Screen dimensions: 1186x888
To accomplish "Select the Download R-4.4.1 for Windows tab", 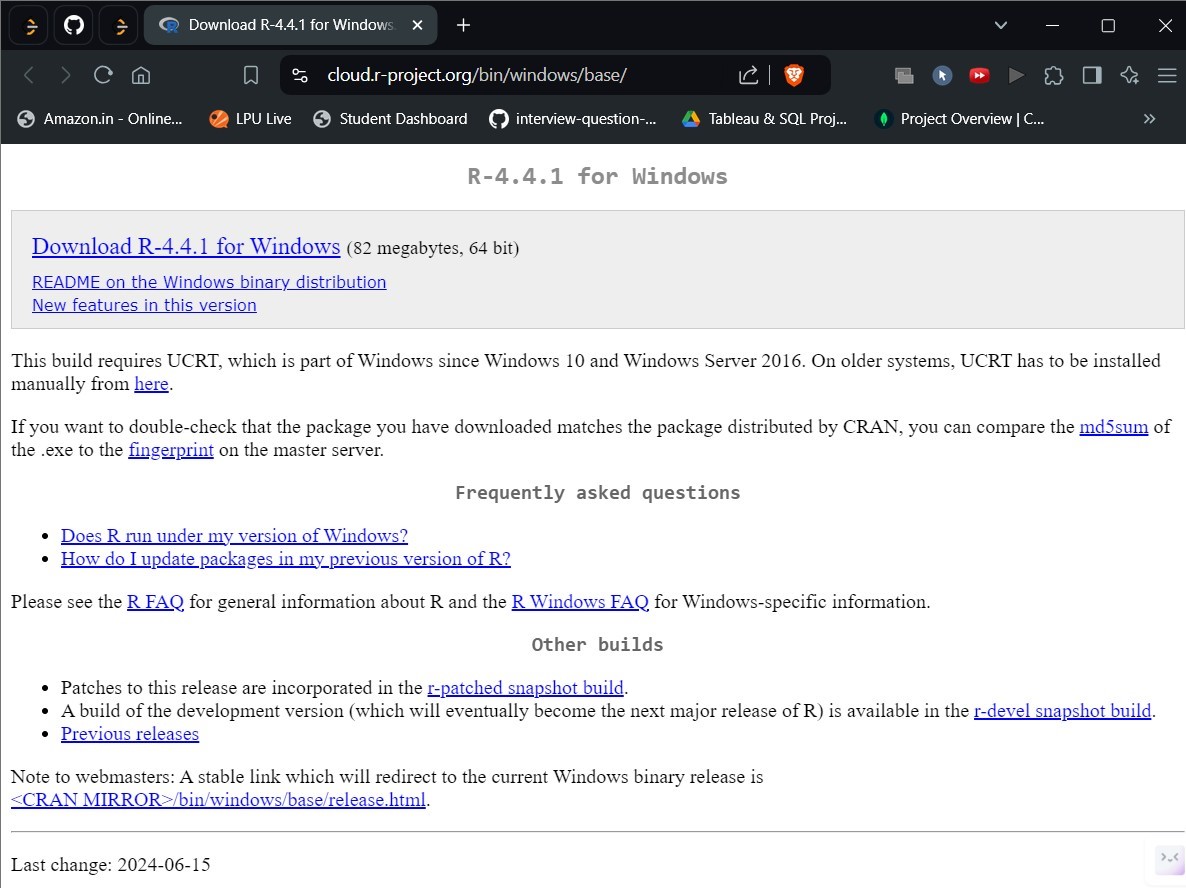I will (290, 25).
